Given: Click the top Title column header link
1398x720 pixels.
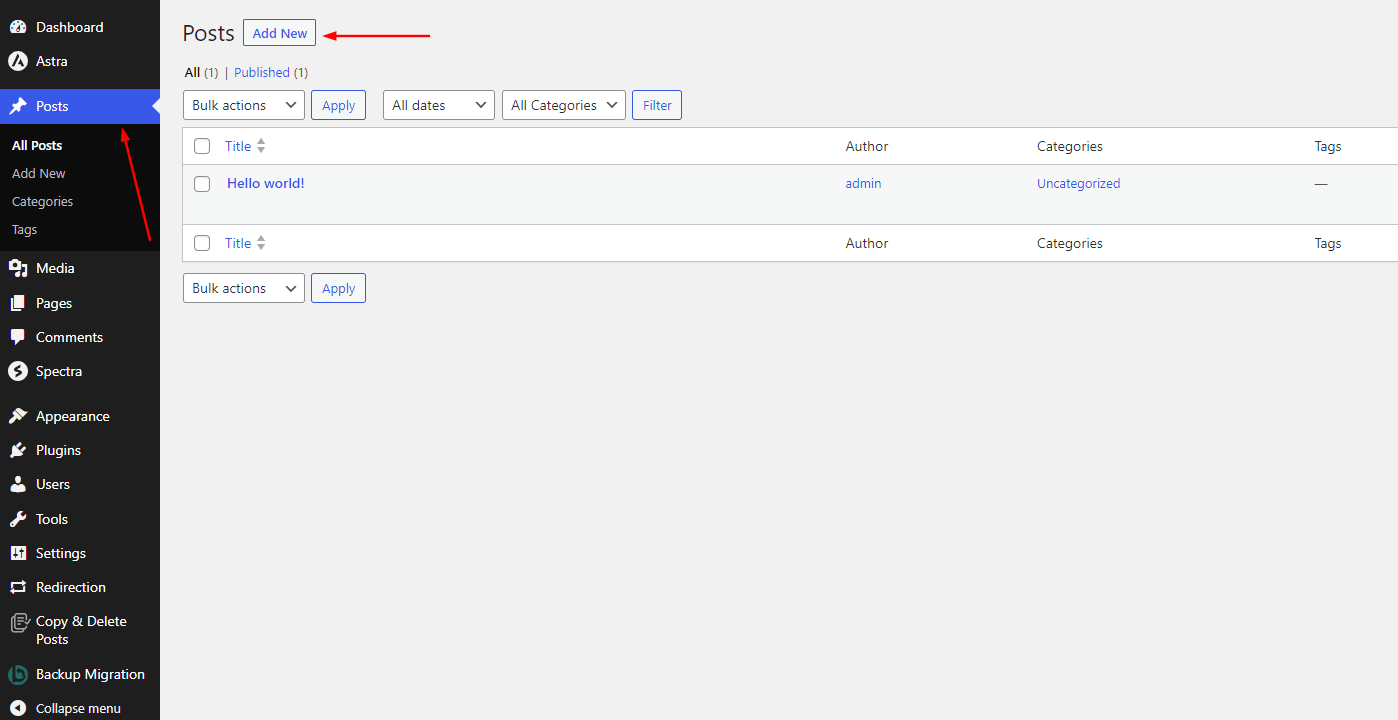Looking at the screenshot, I should point(238,146).
